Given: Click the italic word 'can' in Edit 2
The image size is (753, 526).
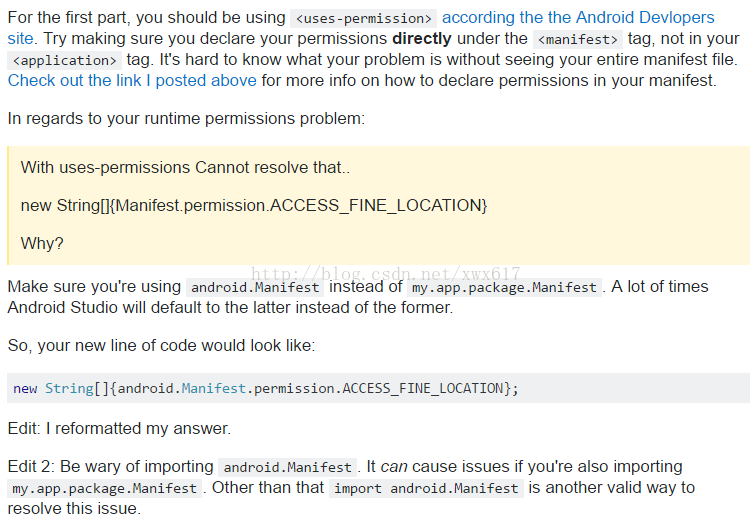Looking at the screenshot, I should pos(394,467).
